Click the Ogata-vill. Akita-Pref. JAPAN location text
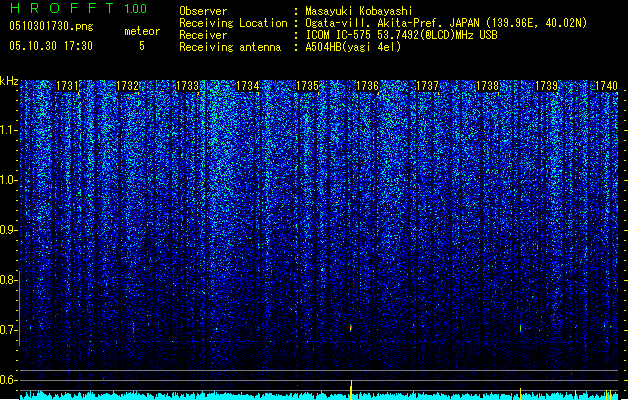 point(446,23)
